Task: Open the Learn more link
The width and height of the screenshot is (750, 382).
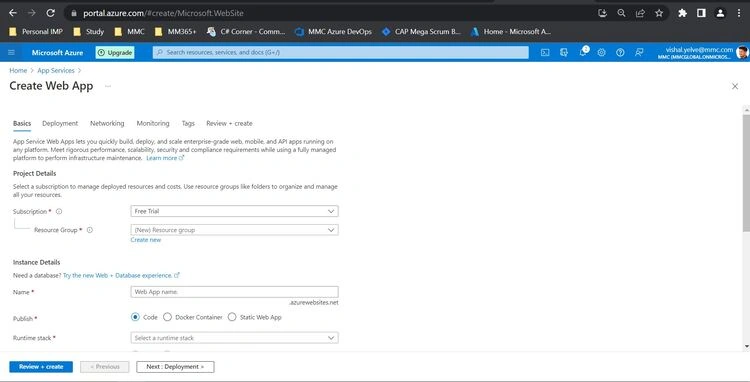Action: [x=165, y=158]
